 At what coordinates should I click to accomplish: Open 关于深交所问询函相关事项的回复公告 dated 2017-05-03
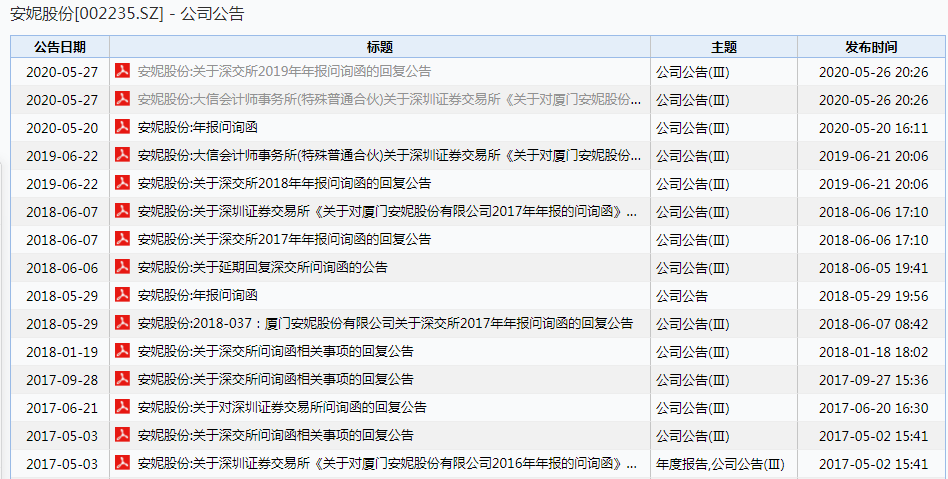276,435
